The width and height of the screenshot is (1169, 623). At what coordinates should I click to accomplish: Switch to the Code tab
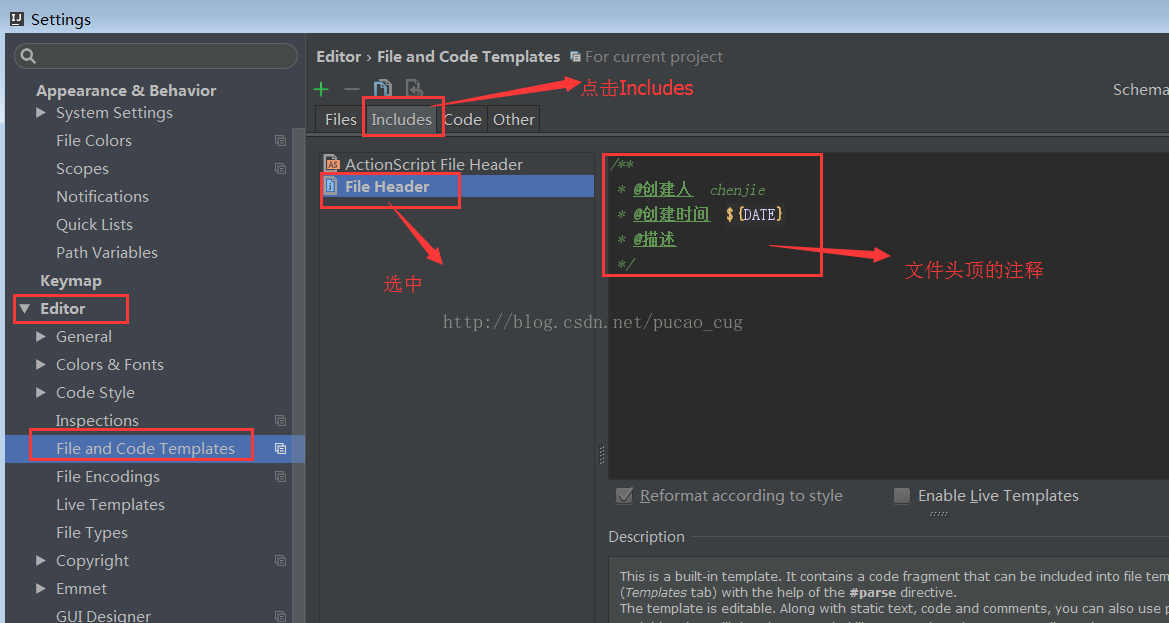(462, 119)
